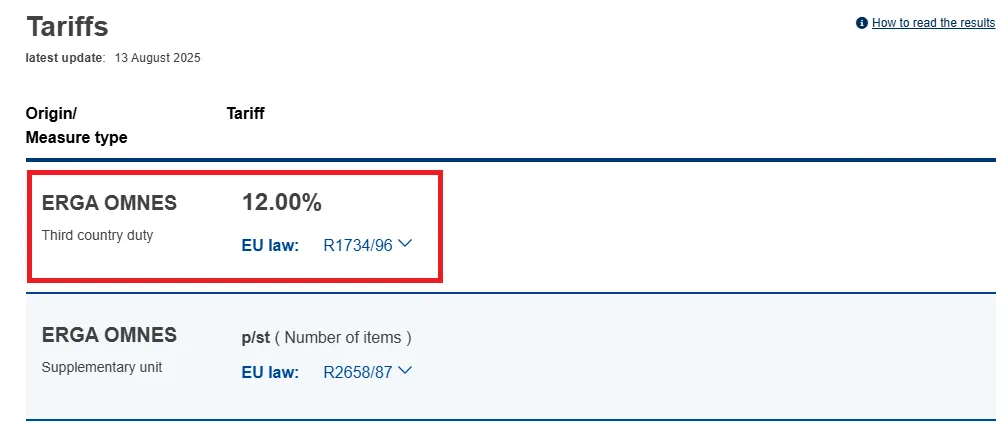Click the Tariffs page heading
Image resolution: width=1005 pixels, height=428 pixels.
67,26
